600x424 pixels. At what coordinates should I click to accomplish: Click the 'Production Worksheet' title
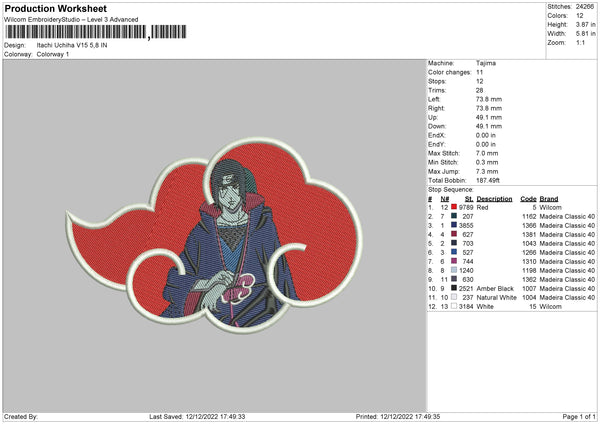point(56,8)
